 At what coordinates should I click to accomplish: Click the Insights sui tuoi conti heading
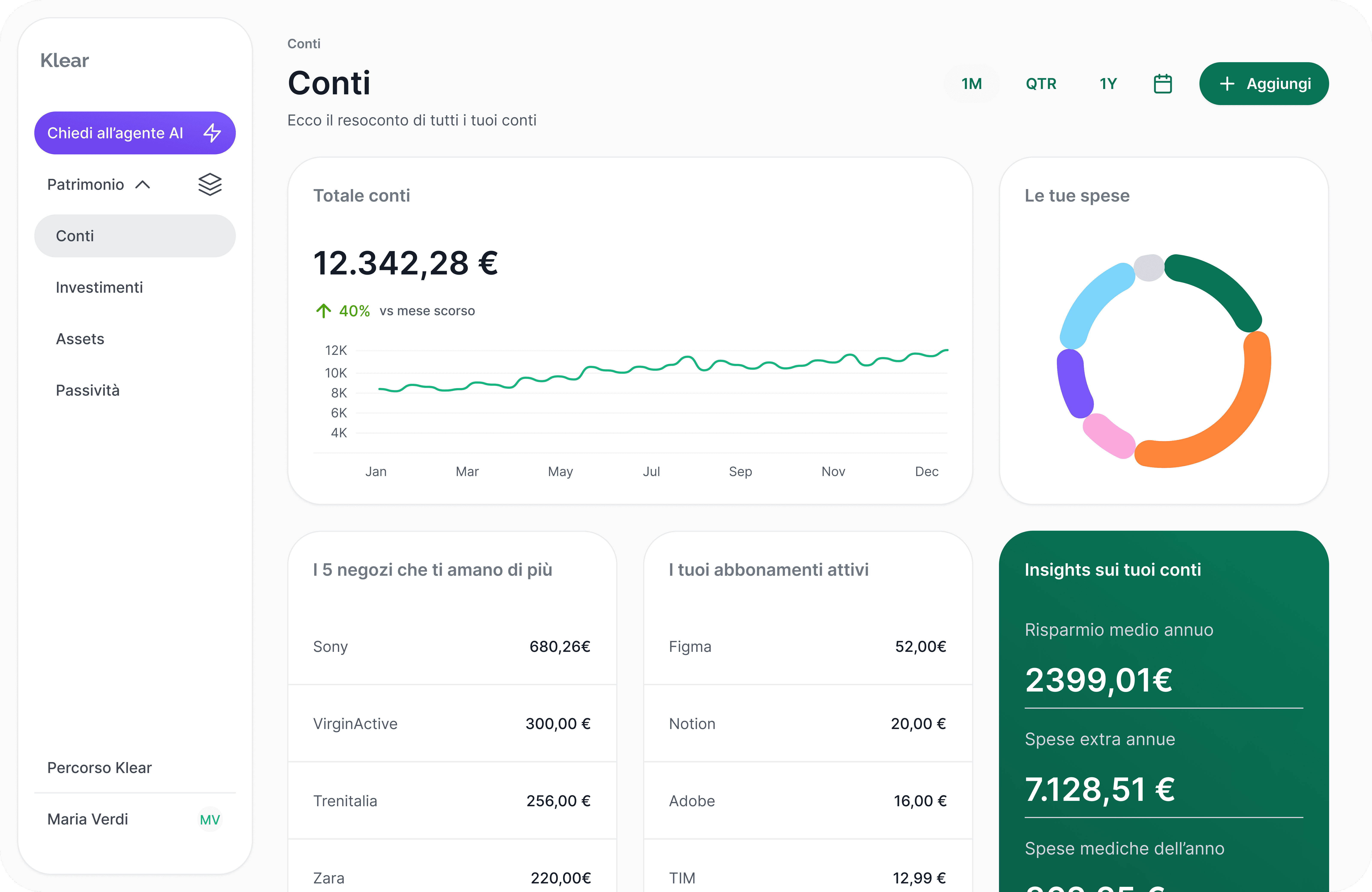point(1113,570)
